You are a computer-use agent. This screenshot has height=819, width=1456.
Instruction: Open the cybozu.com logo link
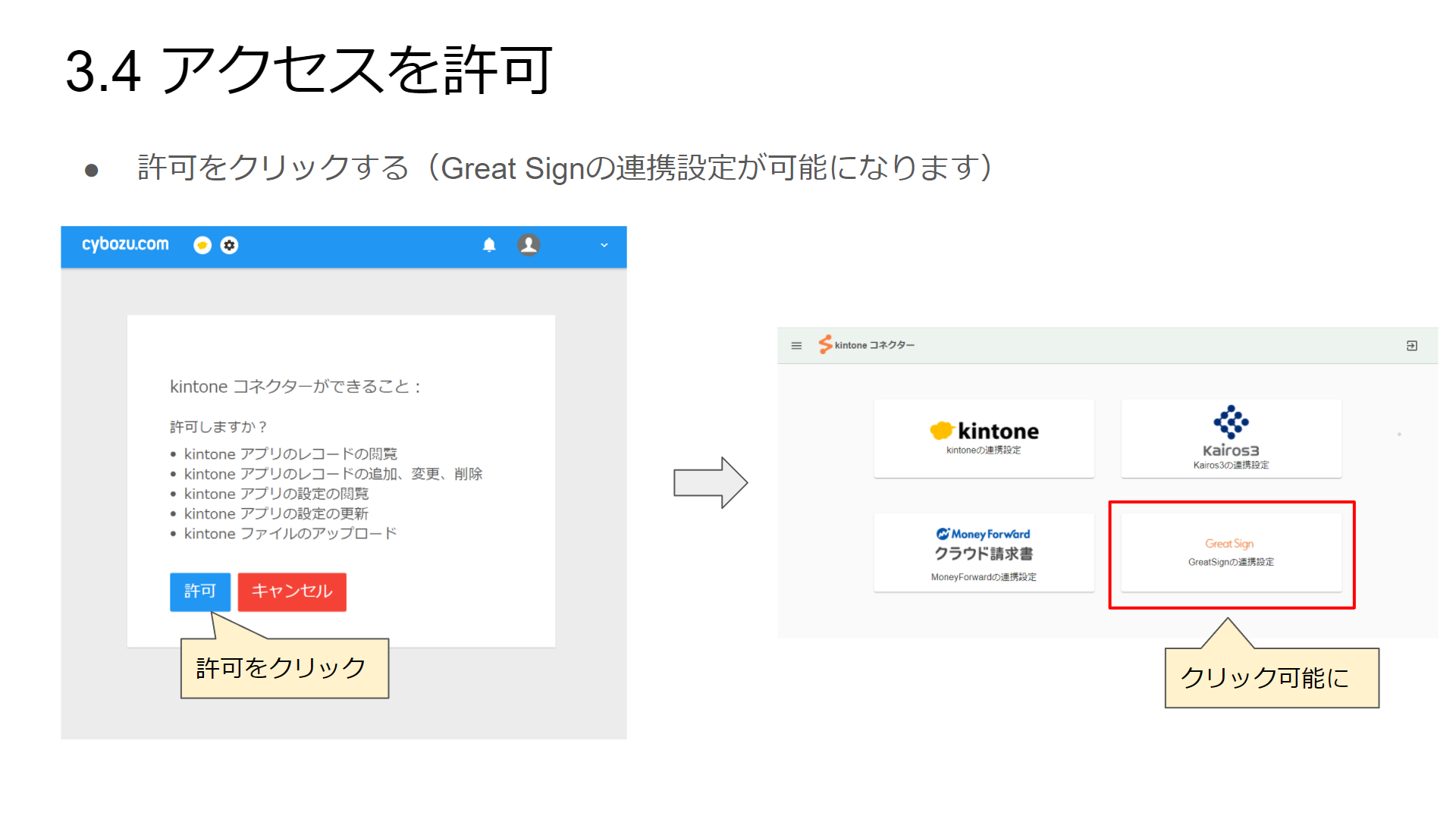pyautogui.click(x=125, y=244)
